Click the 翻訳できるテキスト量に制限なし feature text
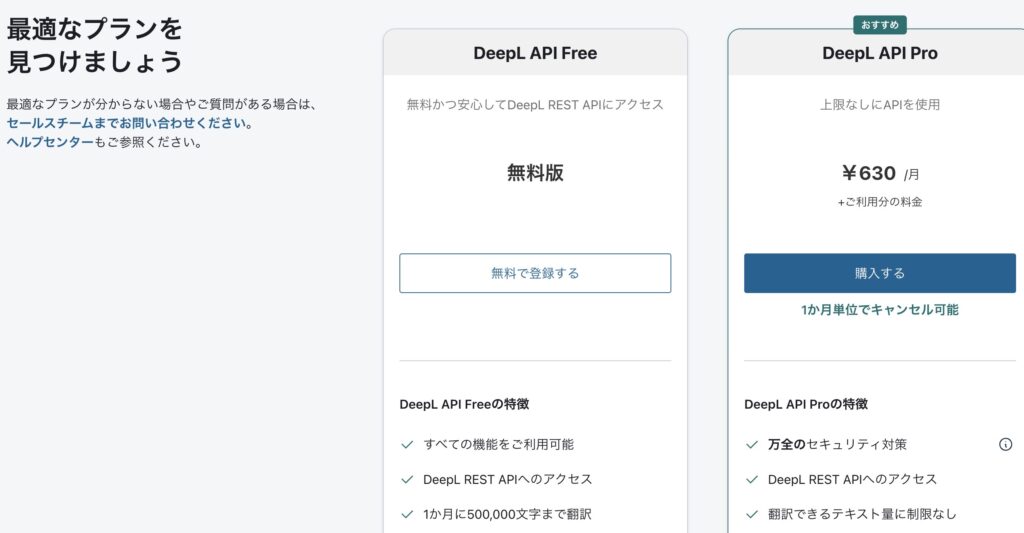 [862, 514]
